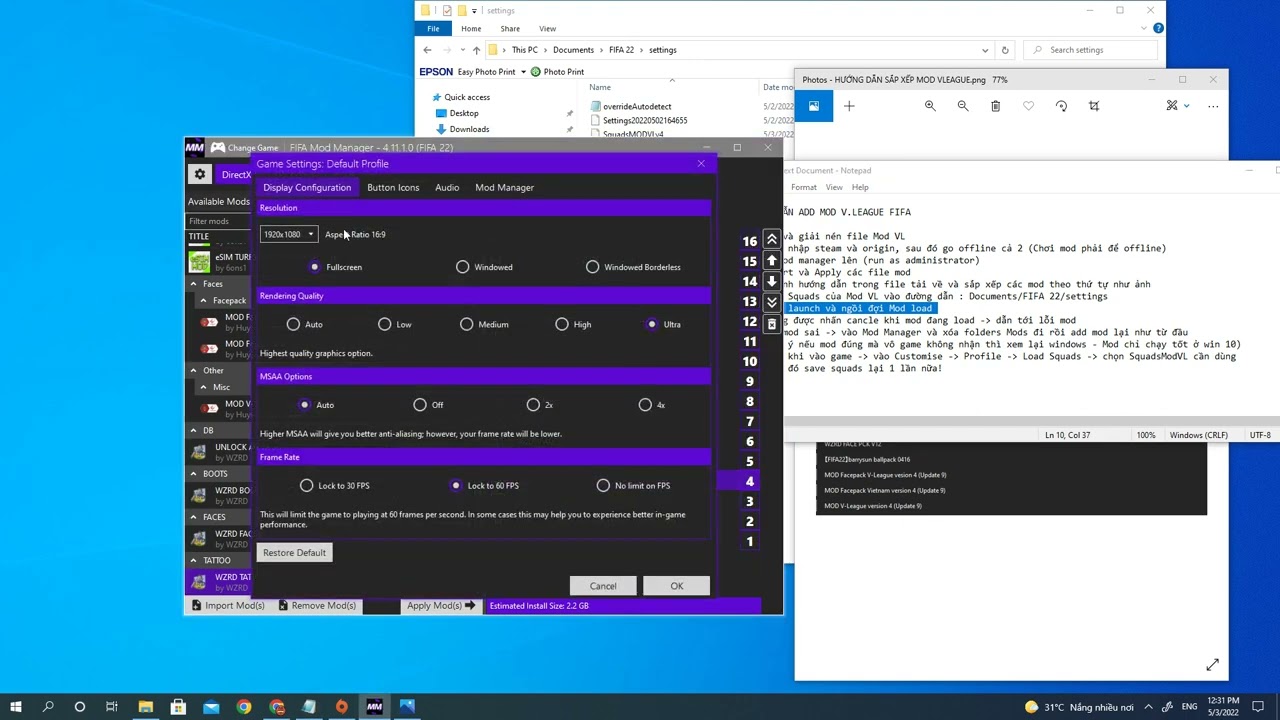This screenshot has height=720, width=1280.
Task: Collapse the BOOTS mod group
Action: pyautogui.click(x=194, y=474)
